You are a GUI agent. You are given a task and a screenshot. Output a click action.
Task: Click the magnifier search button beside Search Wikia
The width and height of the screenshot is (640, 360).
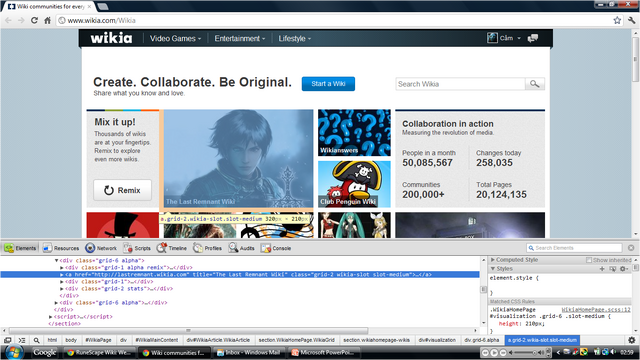coord(535,84)
